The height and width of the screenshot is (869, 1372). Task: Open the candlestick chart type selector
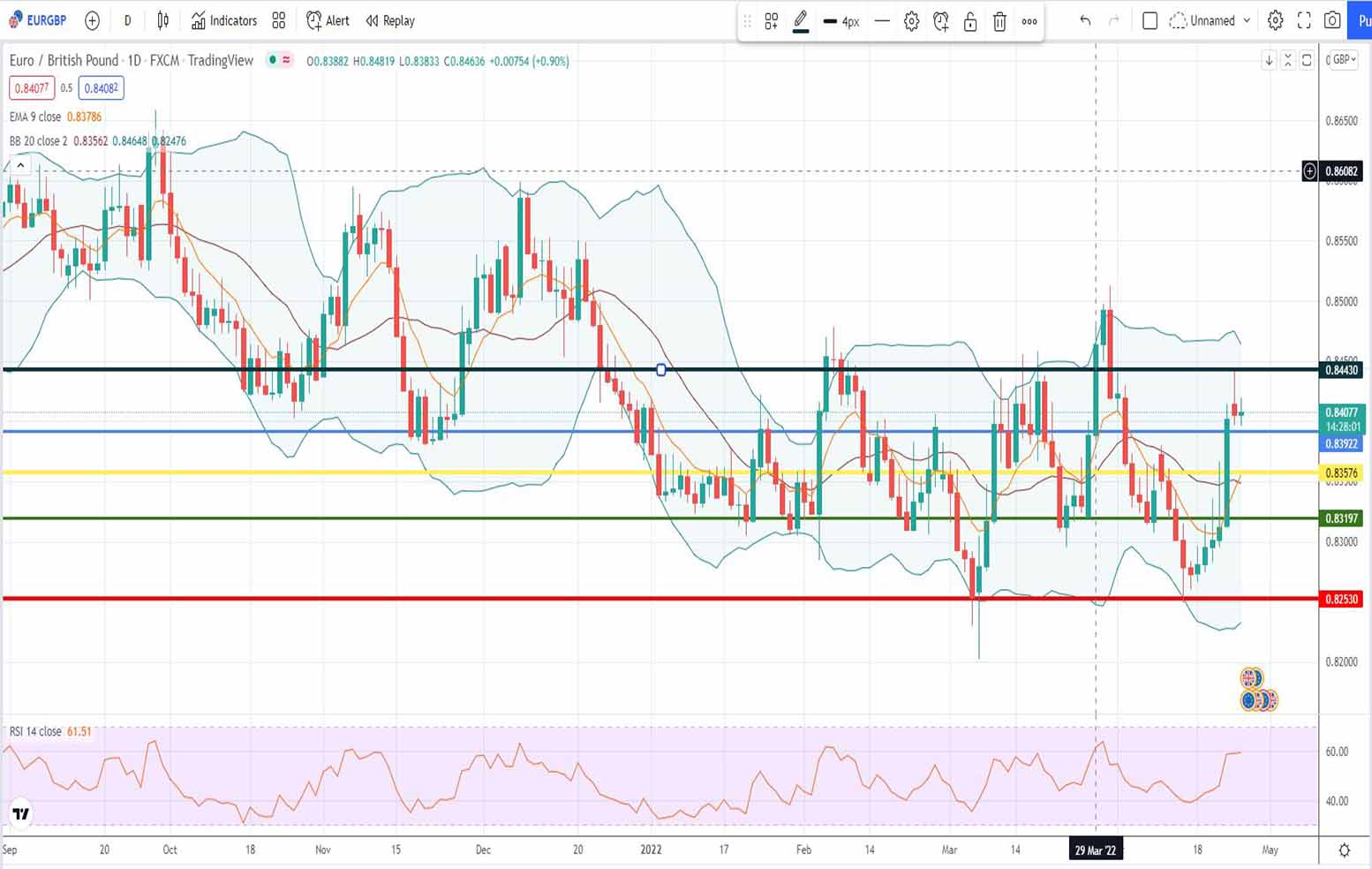(163, 20)
